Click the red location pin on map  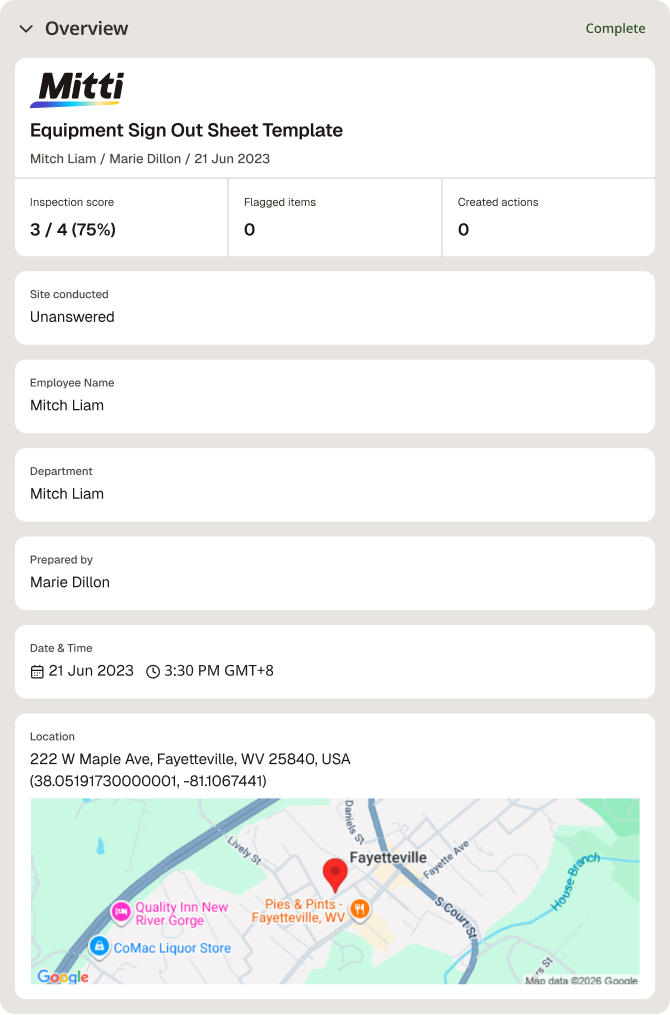tap(335, 876)
